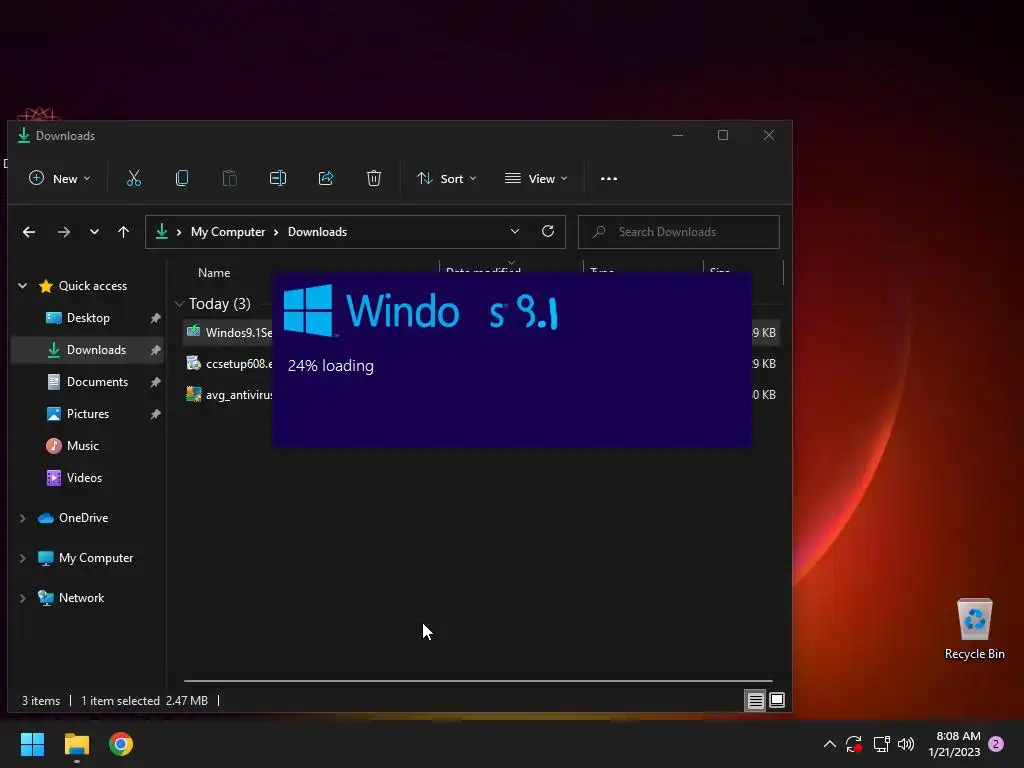Image resolution: width=1024 pixels, height=768 pixels.
Task: Click My Computer in the address path
Action: coord(228,232)
